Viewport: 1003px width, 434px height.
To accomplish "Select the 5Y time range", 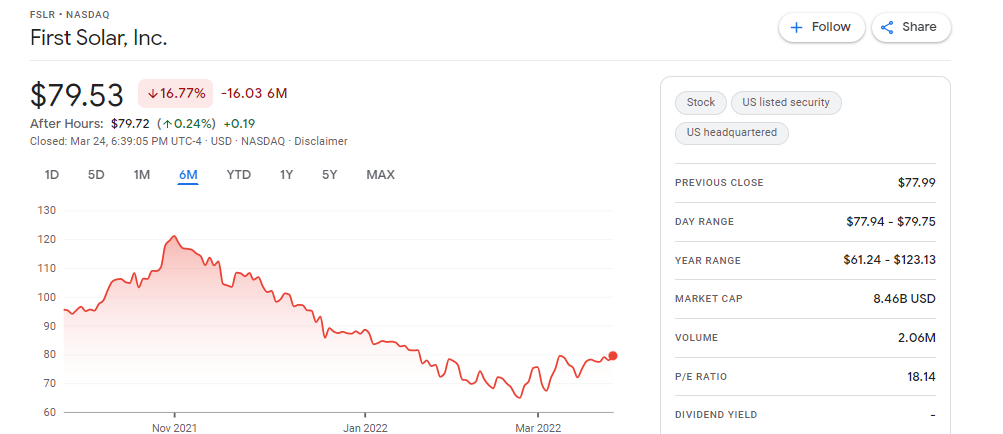I will click(329, 175).
